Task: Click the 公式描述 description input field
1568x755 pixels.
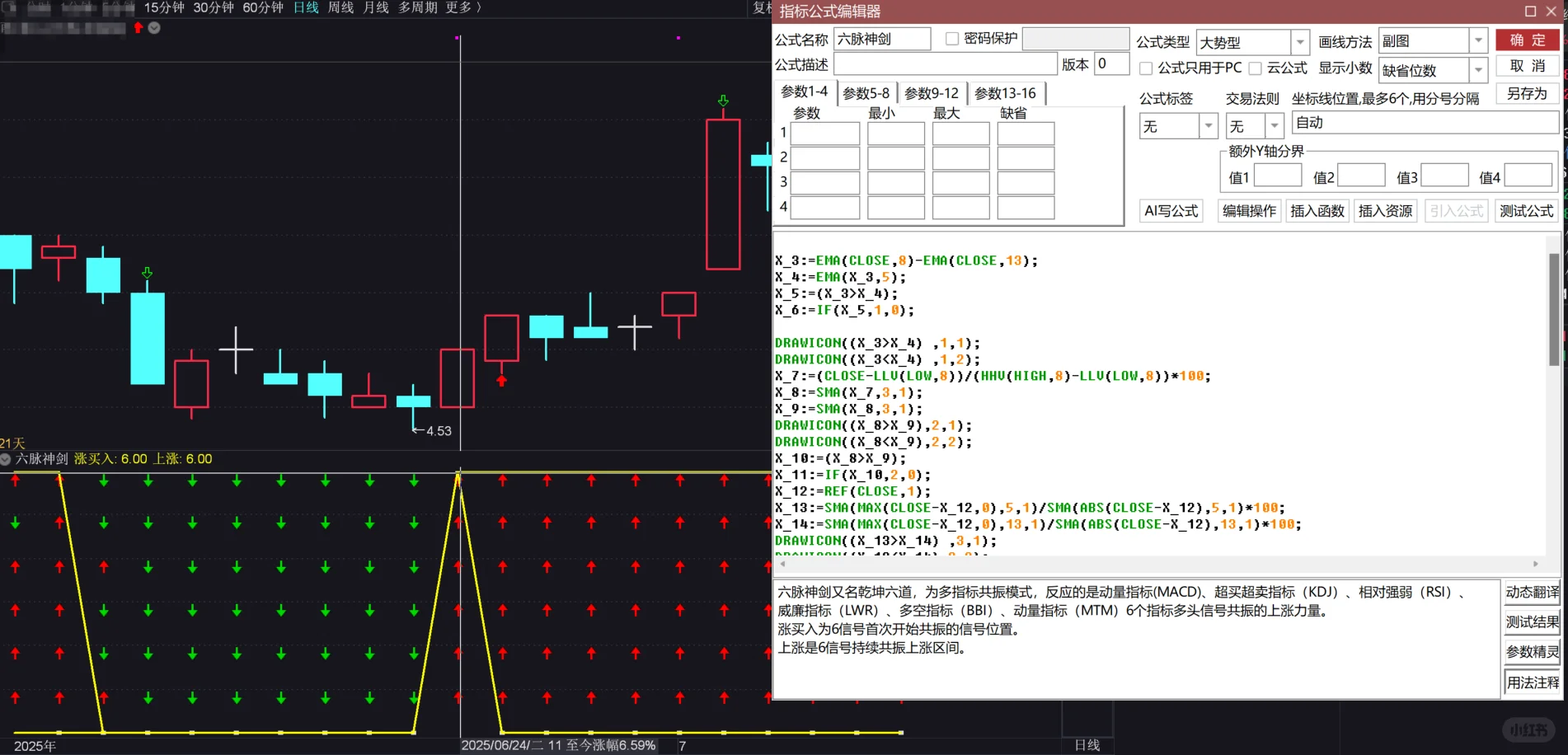Action: (945, 64)
